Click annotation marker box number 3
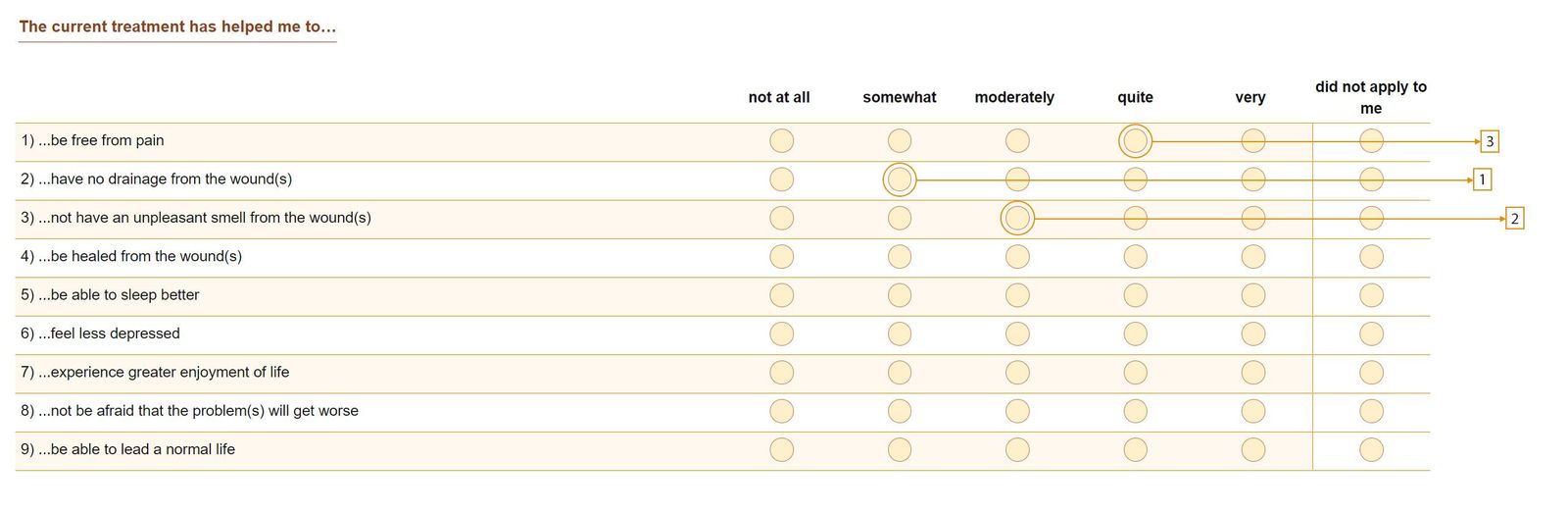The width and height of the screenshot is (1568, 512). click(x=1490, y=141)
